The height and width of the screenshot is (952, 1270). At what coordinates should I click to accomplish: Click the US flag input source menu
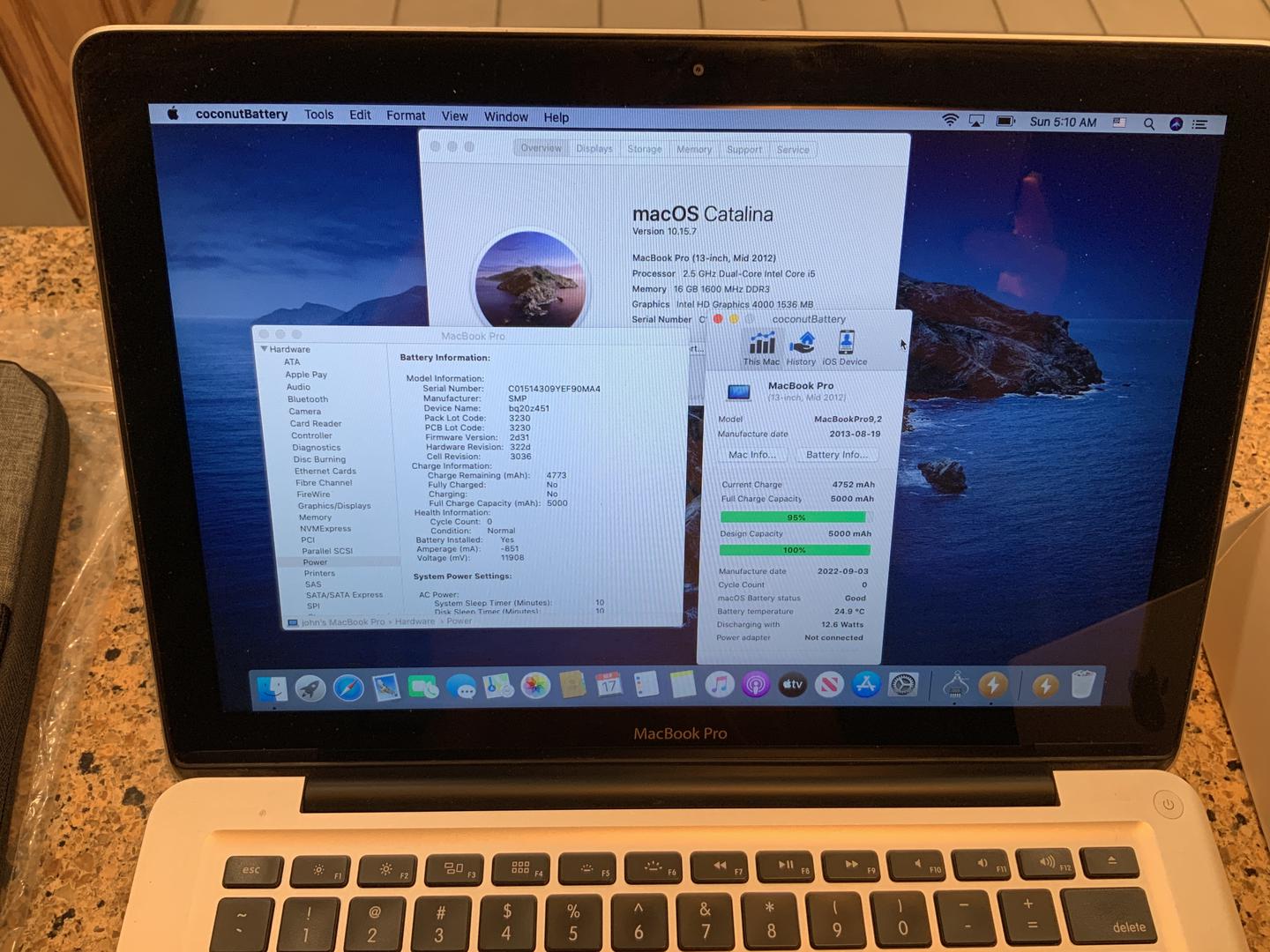[1119, 123]
